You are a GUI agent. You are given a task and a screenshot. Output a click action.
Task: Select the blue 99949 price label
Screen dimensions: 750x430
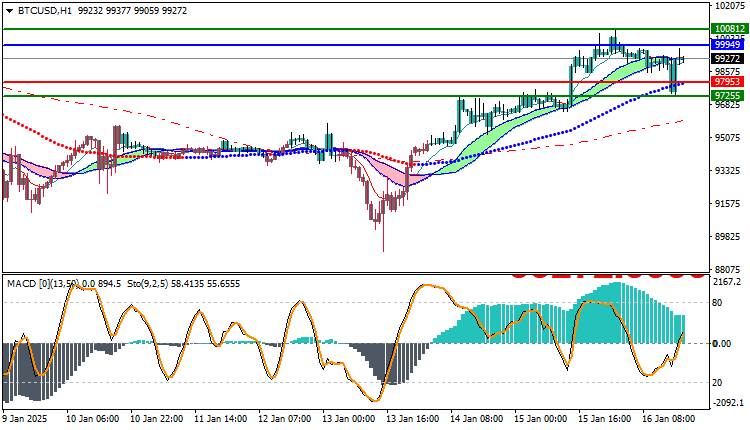(x=728, y=44)
